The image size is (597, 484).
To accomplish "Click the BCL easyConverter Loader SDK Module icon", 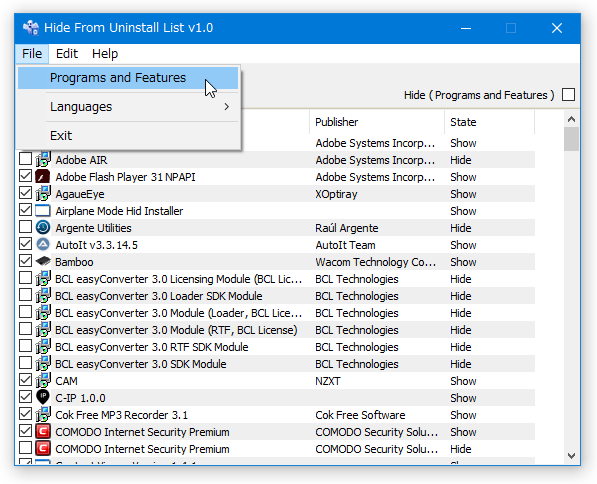I will [43, 296].
